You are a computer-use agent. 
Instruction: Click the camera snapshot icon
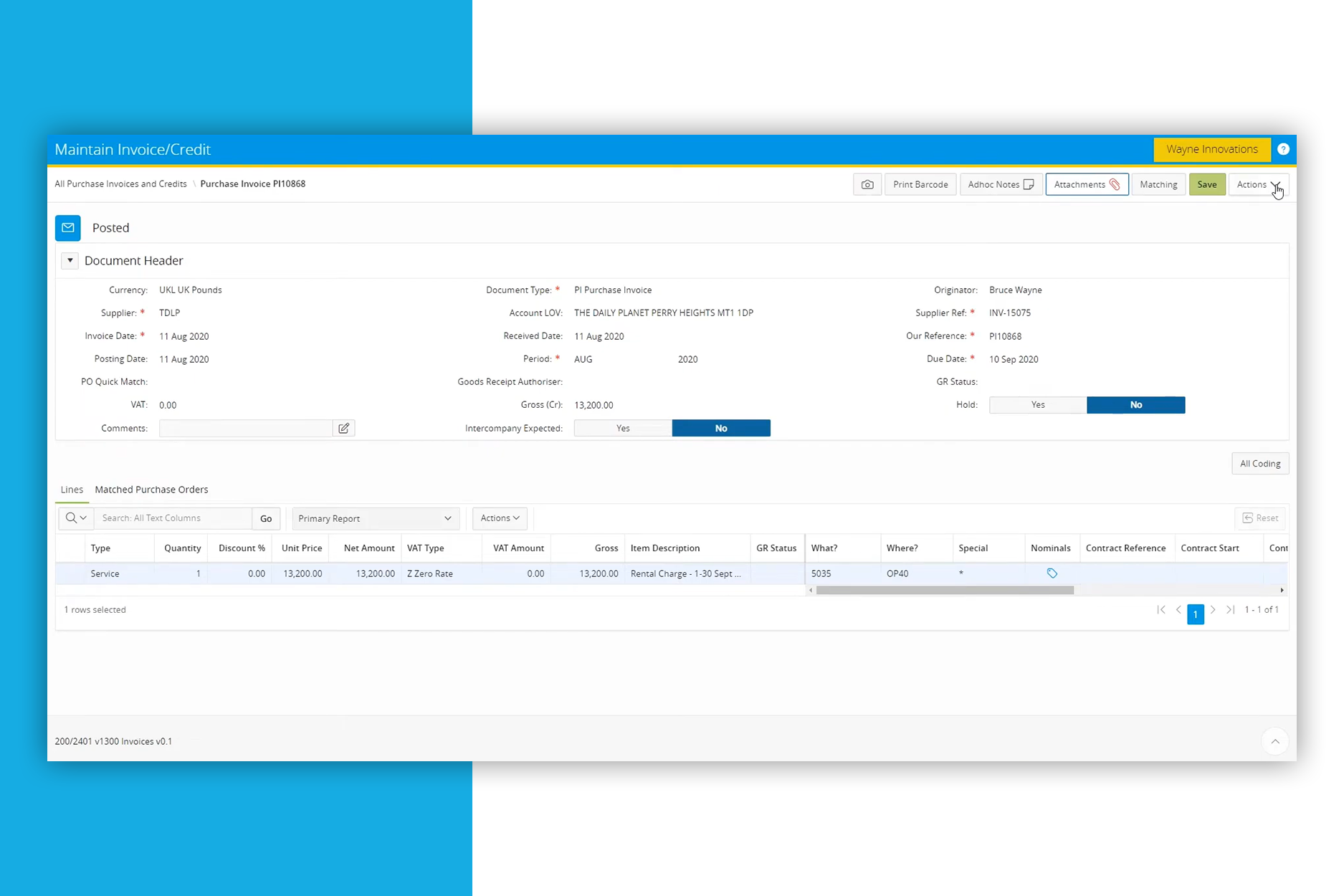click(x=867, y=184)
